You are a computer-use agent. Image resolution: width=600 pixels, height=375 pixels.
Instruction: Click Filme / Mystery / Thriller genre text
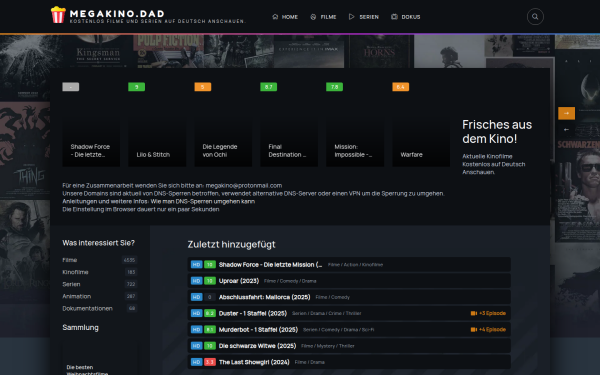pyautogui.click(x=328, y=346)
